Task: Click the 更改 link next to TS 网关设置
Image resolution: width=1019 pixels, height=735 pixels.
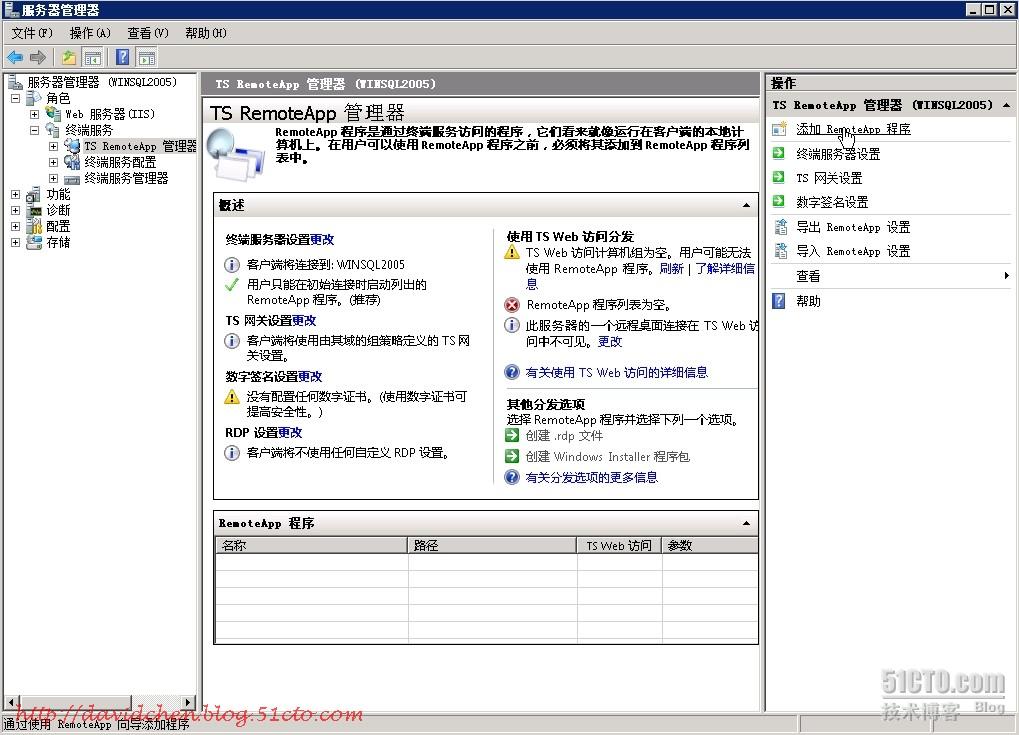Action: point(304,320)
